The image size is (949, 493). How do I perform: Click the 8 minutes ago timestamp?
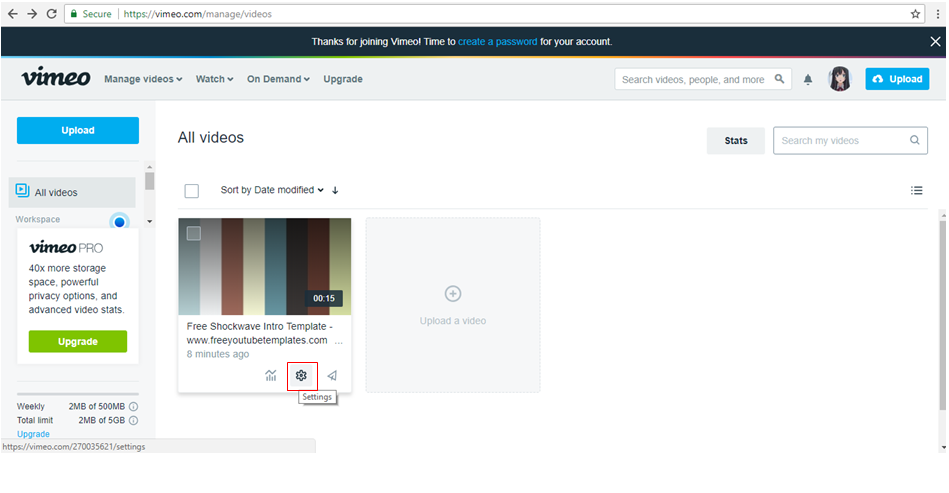[x=218, y=354]
